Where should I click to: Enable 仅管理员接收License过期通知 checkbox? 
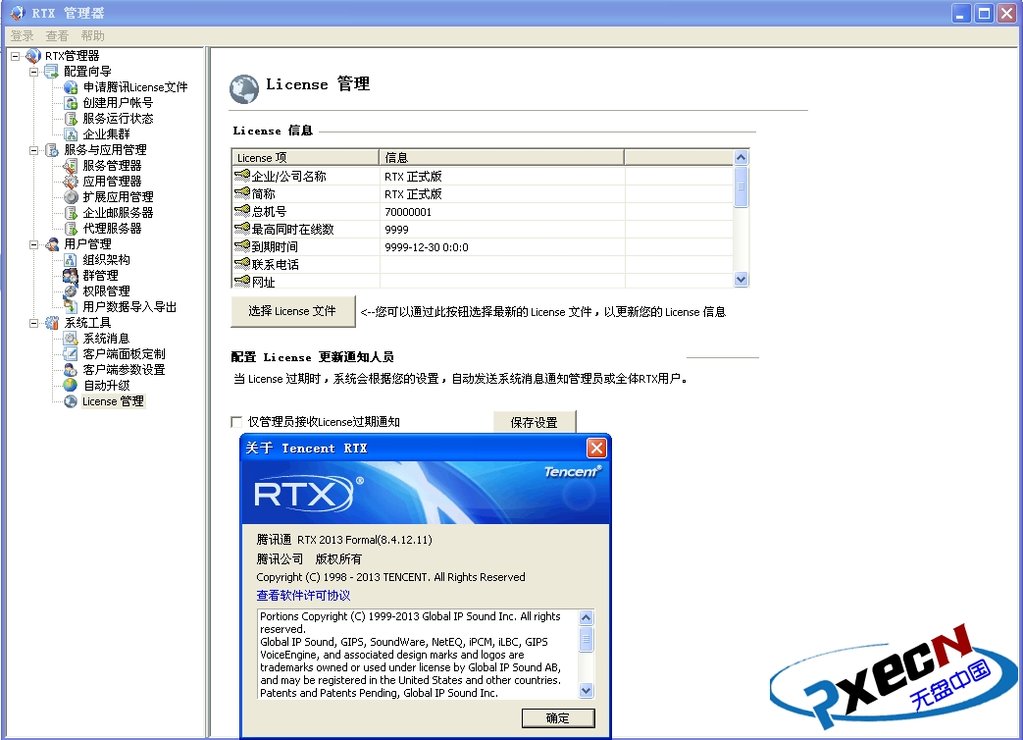click(237, 422)
